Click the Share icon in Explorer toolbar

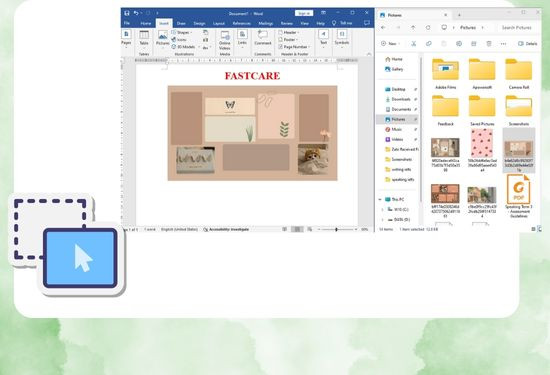474,43
